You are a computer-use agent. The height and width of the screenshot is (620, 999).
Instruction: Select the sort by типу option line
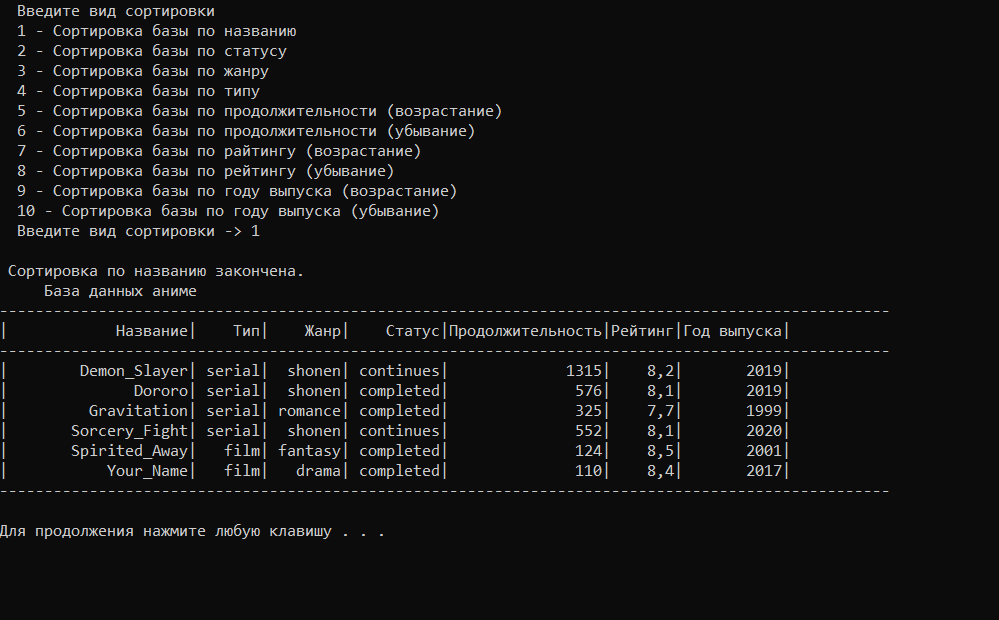click(138, 91)
